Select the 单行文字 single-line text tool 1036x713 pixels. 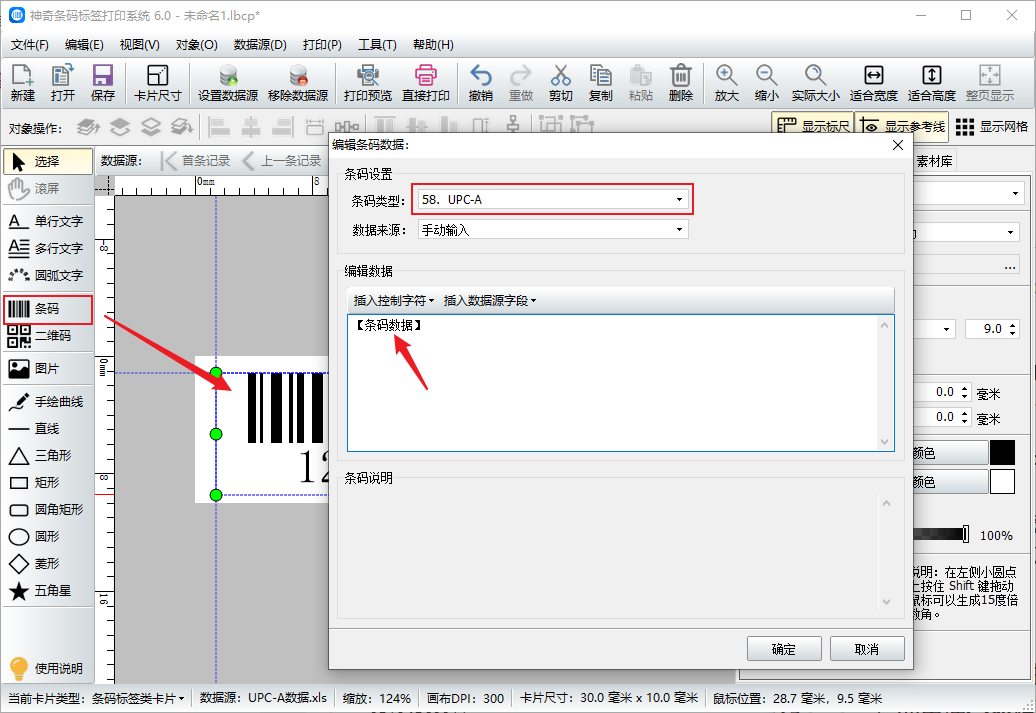pyautogui.click(x=48, y=221)
